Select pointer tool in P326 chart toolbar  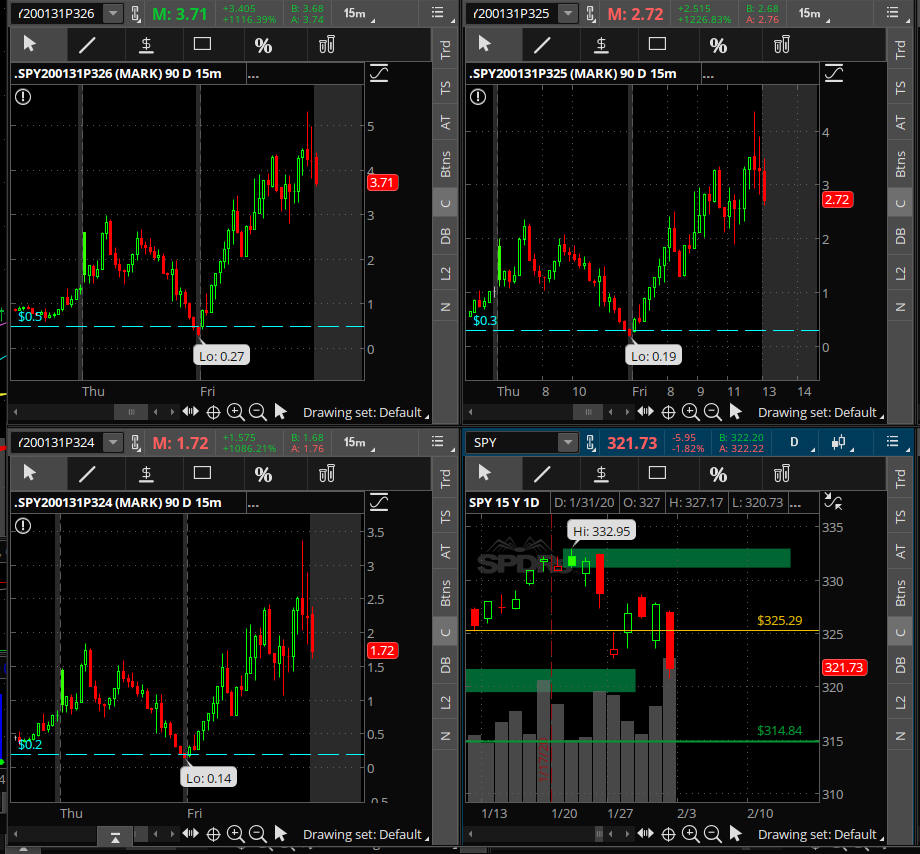[x=29, y=45]
